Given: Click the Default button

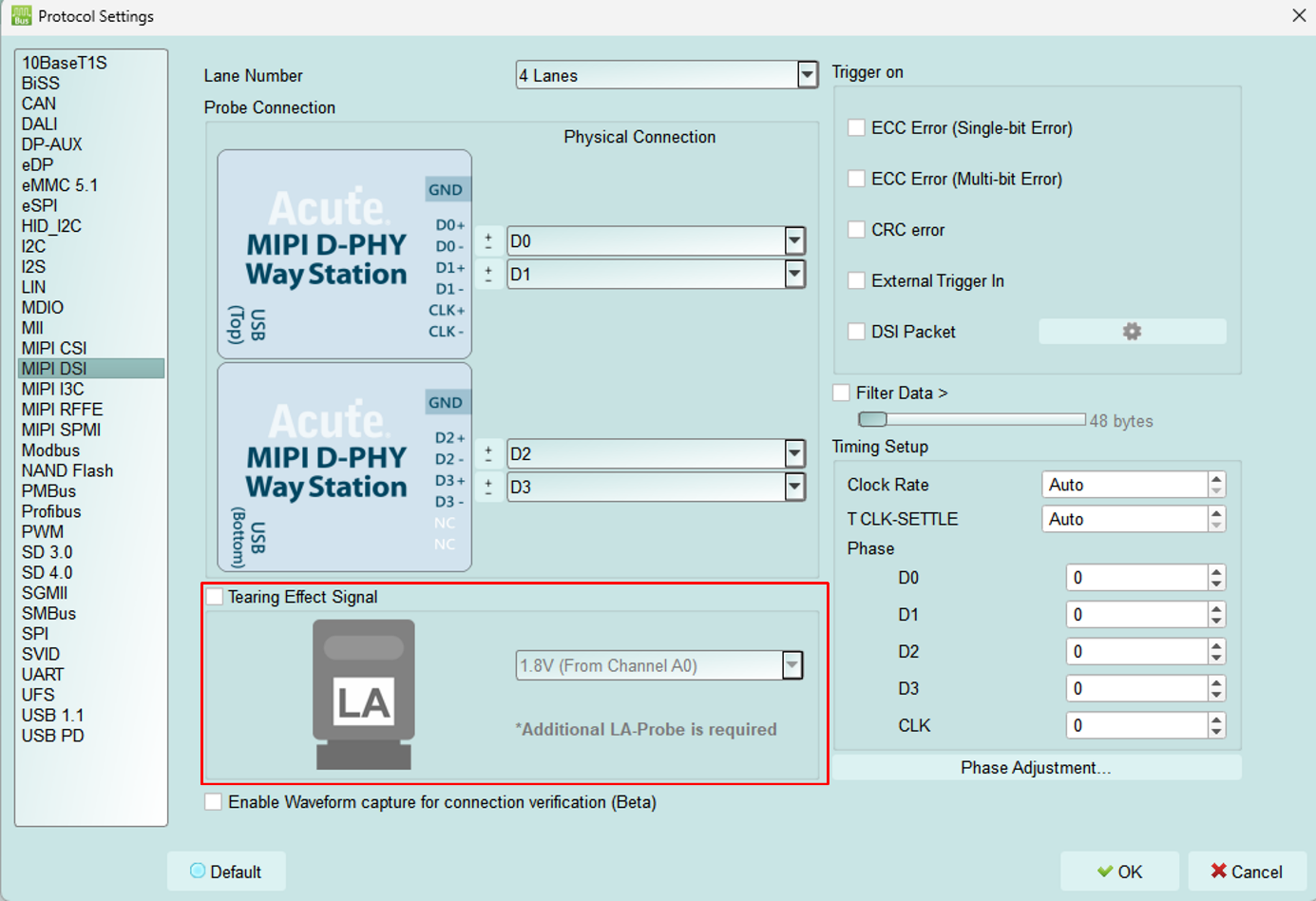Looking at the screenshot, I should pos(226,872).
